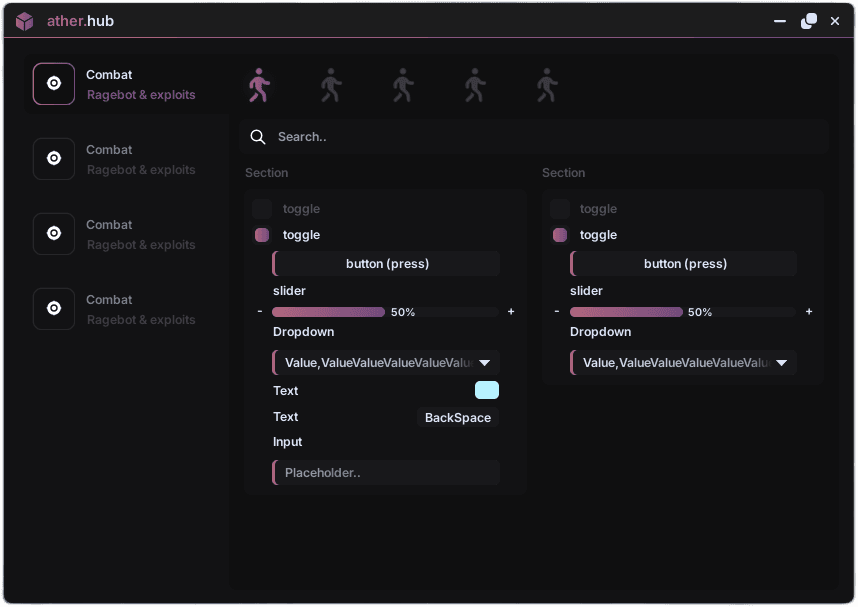Image resolution: width=858 pixels, height=607 pixels.
Task: Select the middle walking figure icon
Action: click(403, 84)
